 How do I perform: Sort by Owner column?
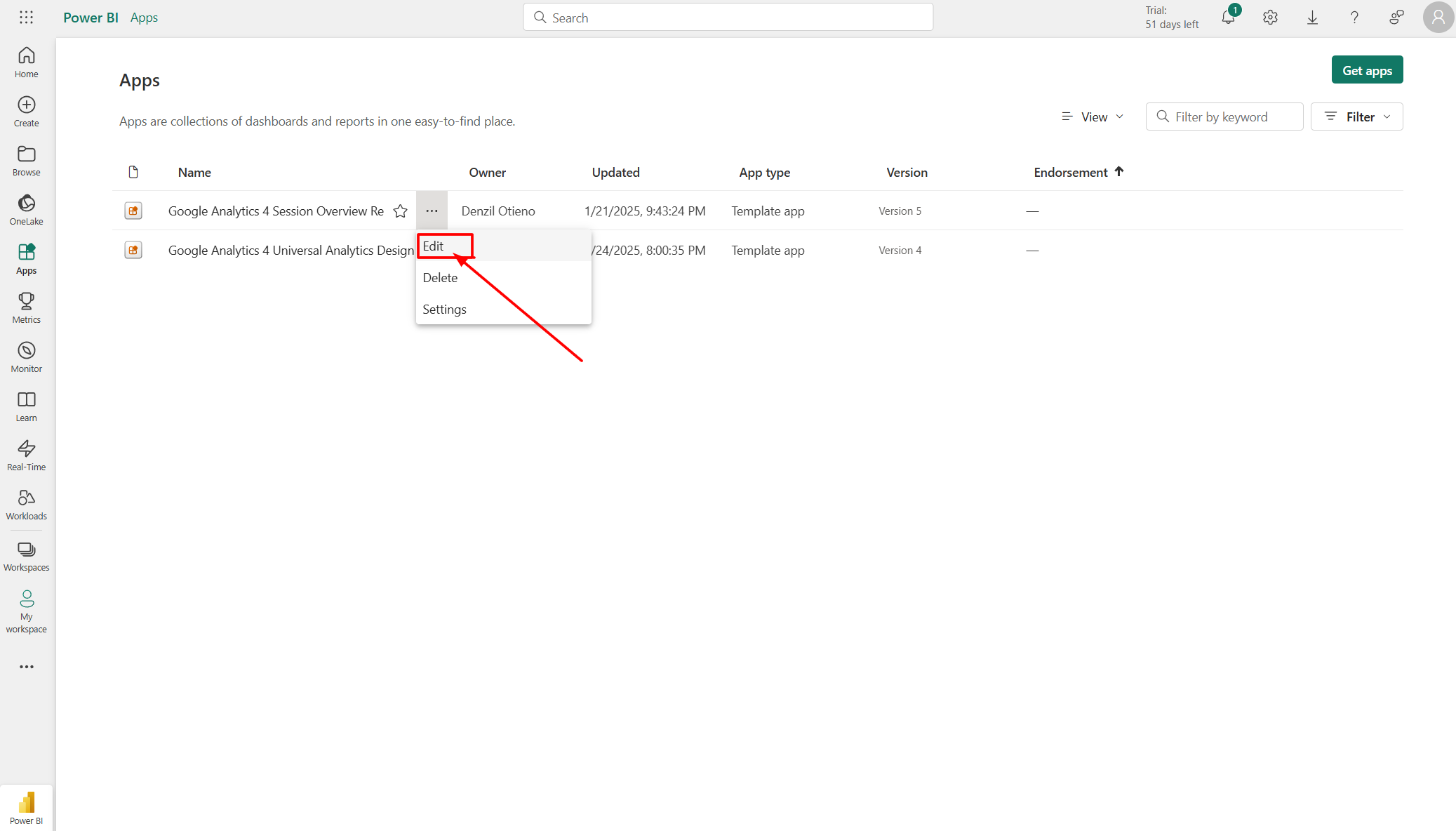click(487, 173)
